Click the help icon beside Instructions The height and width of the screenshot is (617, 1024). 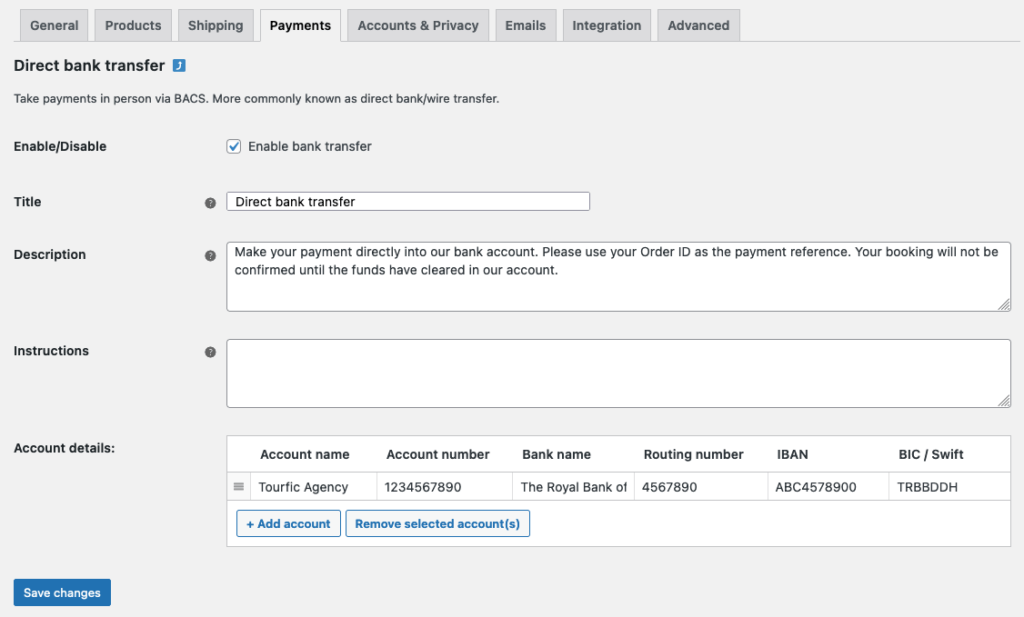coord(210,351)
